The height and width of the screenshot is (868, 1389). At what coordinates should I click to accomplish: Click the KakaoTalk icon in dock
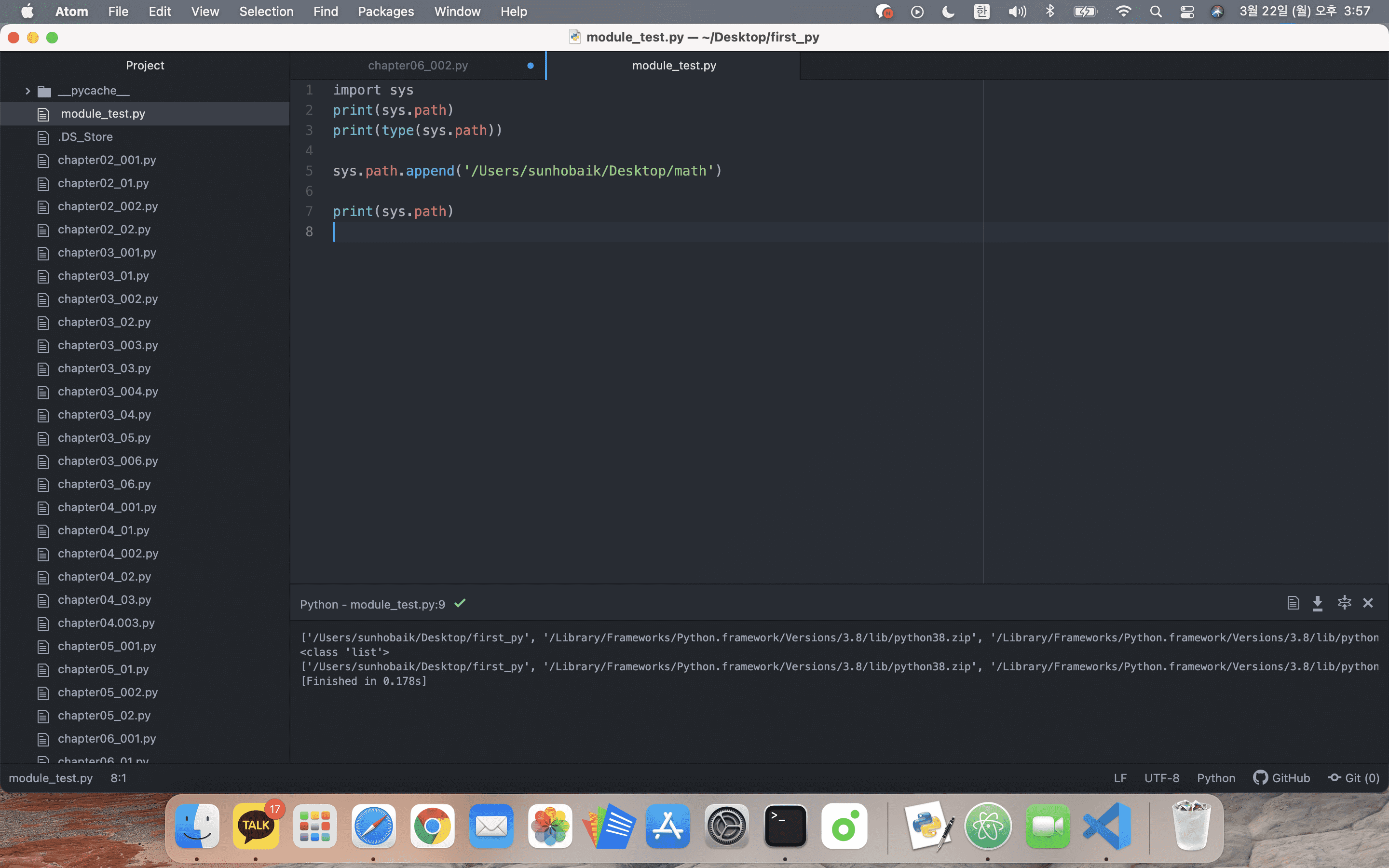click(x=256, y=826)
